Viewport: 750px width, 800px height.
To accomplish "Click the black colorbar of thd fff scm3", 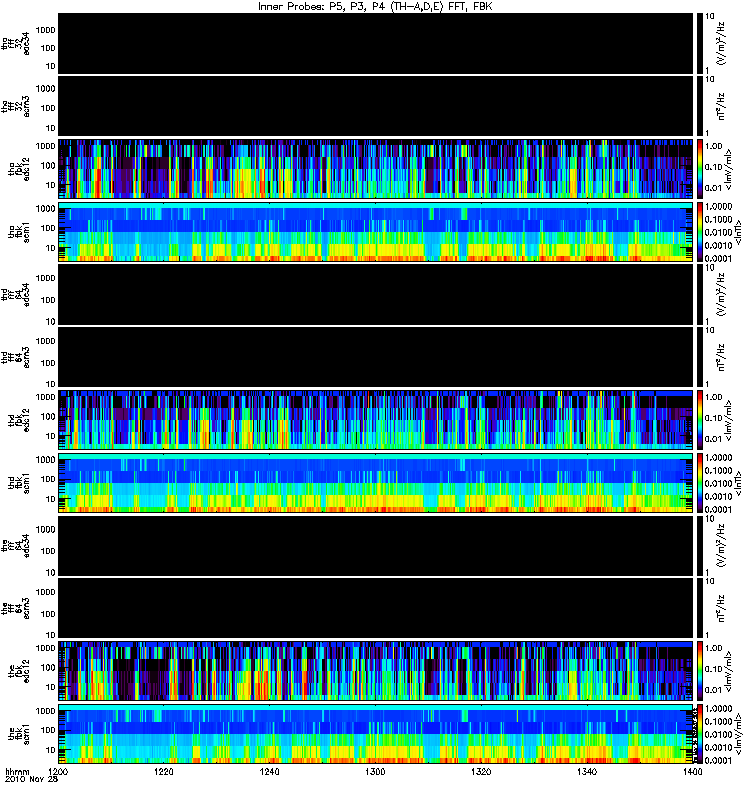I will pyautogui.click(x=700, y=357).
